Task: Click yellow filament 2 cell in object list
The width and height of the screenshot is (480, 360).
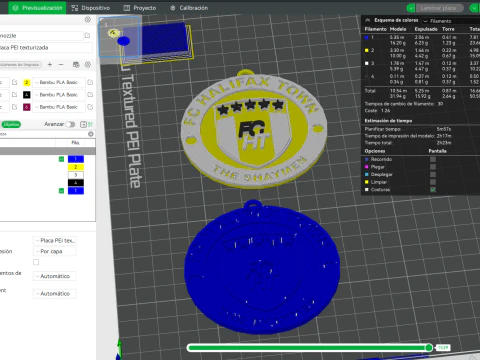Action: [76, 167]
